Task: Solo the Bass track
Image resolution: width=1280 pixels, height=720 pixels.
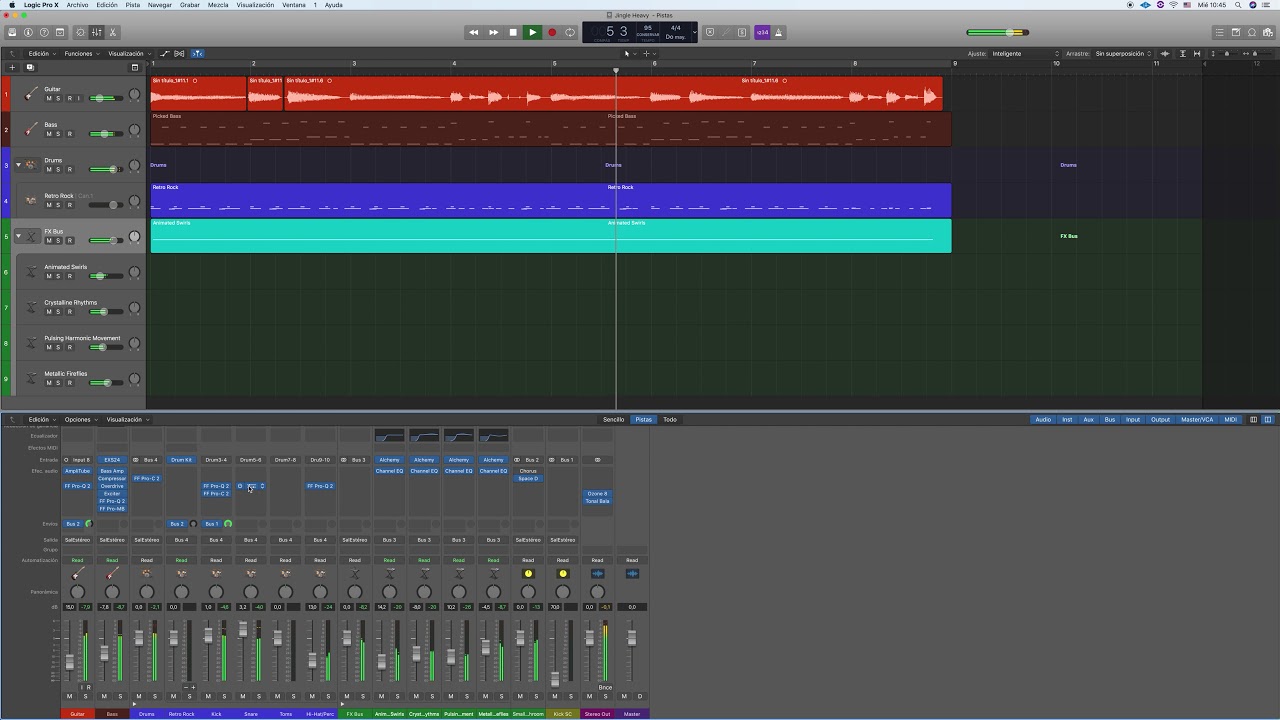Action: 58,134
